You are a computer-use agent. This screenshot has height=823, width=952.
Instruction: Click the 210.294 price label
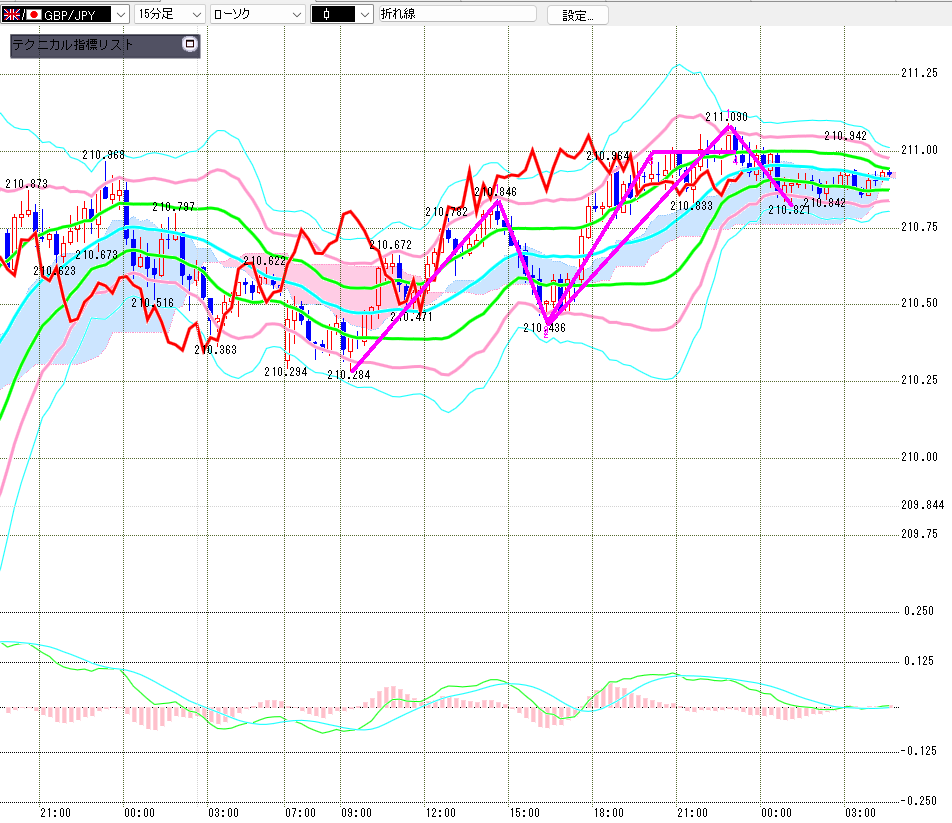tap(285, 371)
